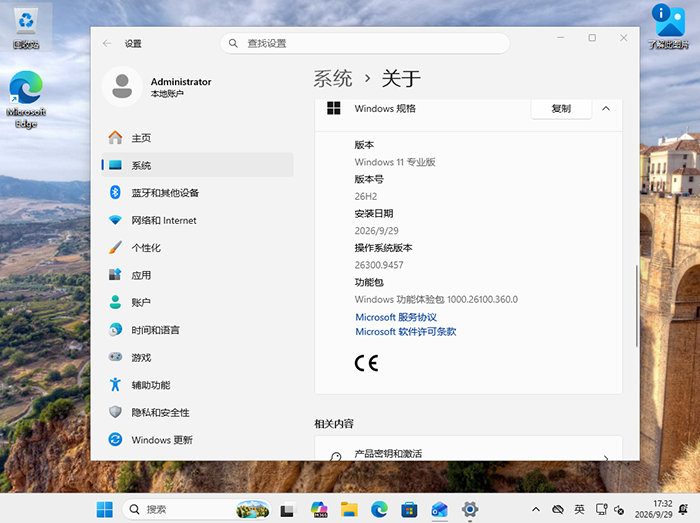
Task: Click the Settings gear taskbar icon
Action: click(470, 509)
